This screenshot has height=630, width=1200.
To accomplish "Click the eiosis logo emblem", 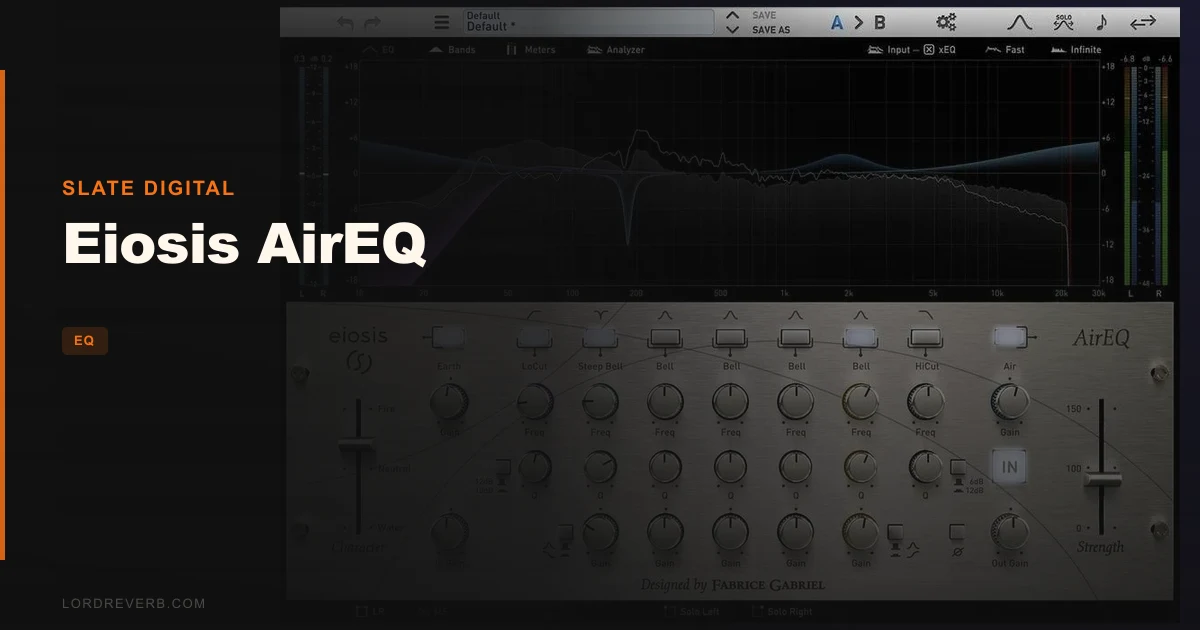I will pos(358,362).
